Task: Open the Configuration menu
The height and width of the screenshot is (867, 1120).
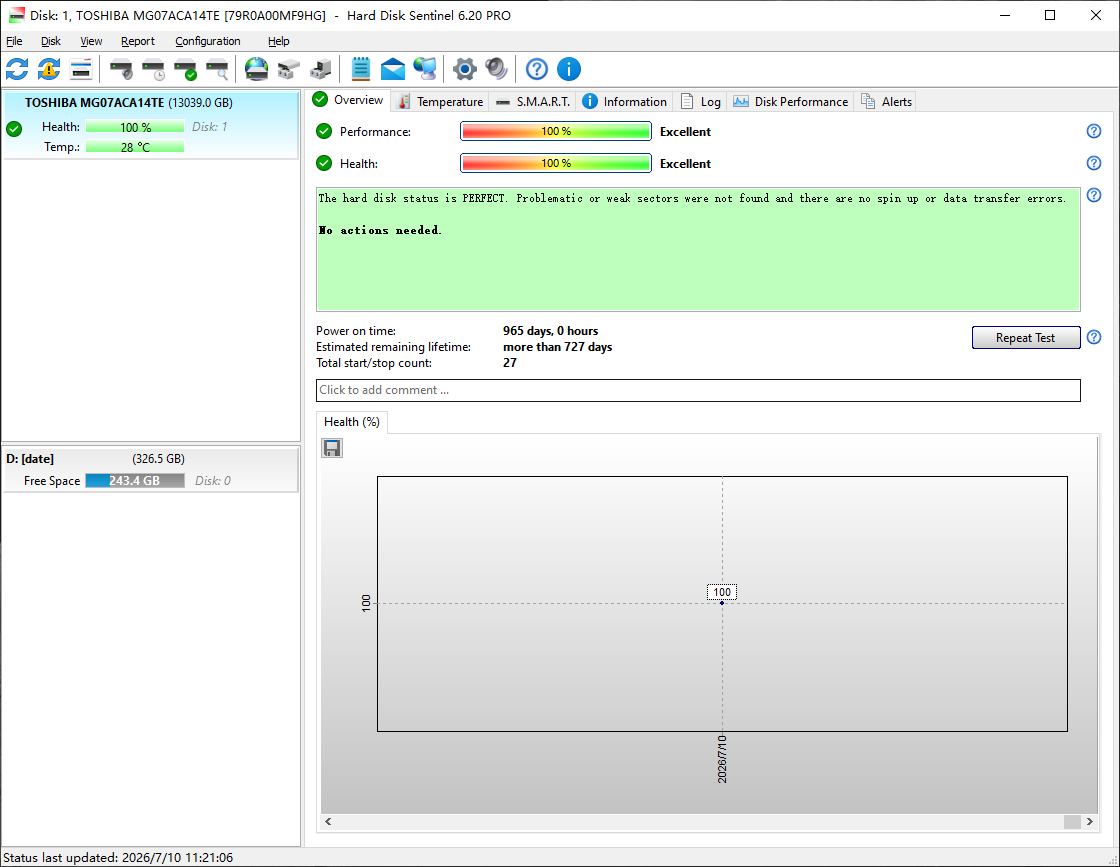Action: [x=208, y=41]
